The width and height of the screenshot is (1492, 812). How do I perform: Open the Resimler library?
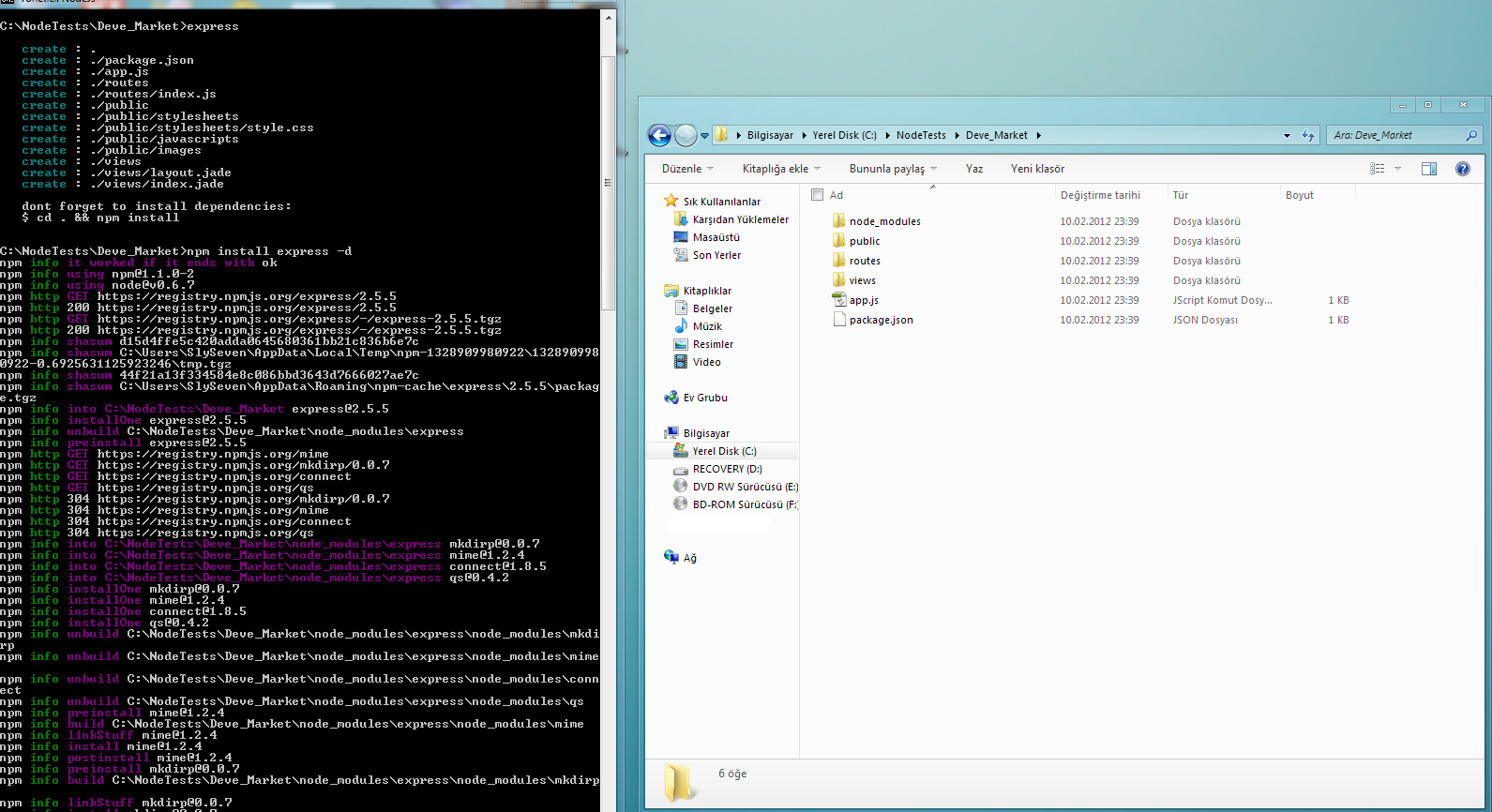pyautogui.click(x=713, y=344)
